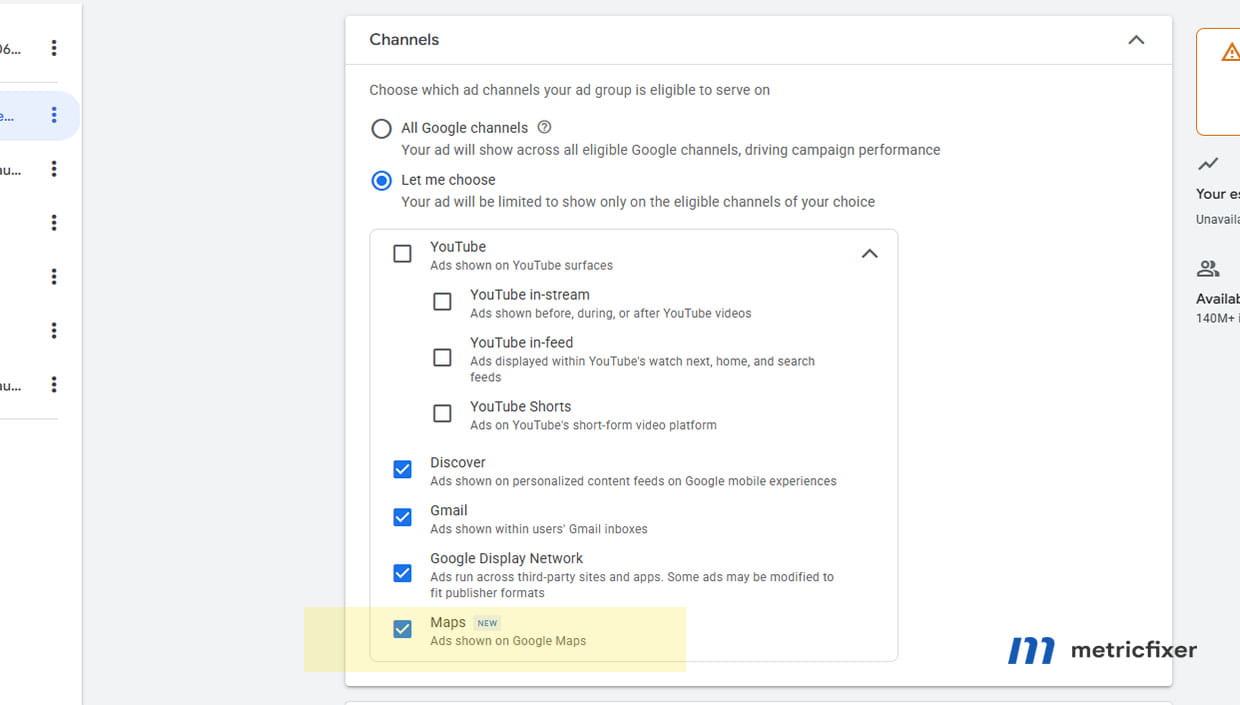The height and width of the screenshot is (705, 1240).
Task: Uncheck the Gmail channel checkbox
Action: click(402, 517)
